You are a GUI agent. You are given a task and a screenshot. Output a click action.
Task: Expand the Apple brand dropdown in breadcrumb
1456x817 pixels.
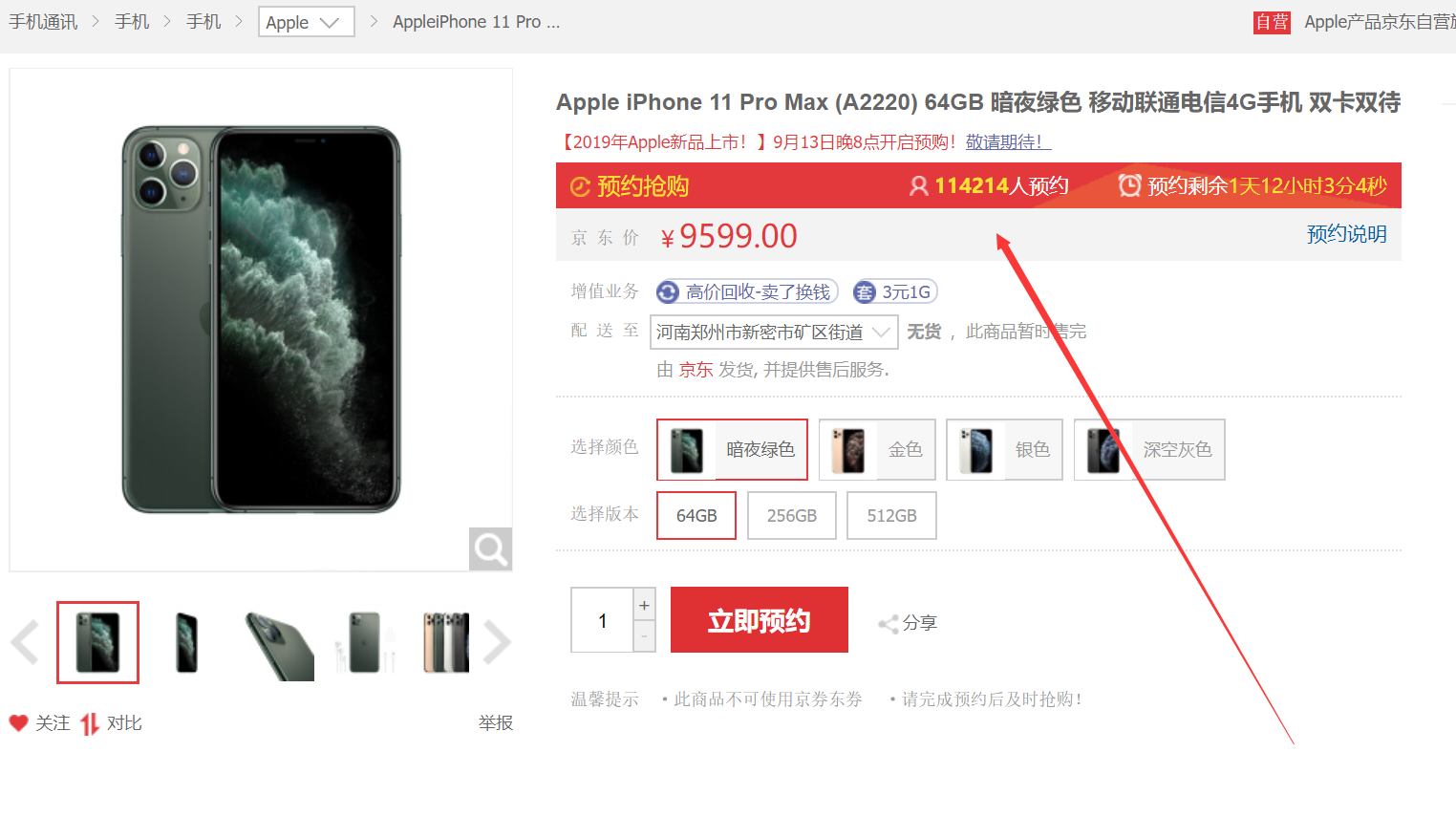coord(307,22)
